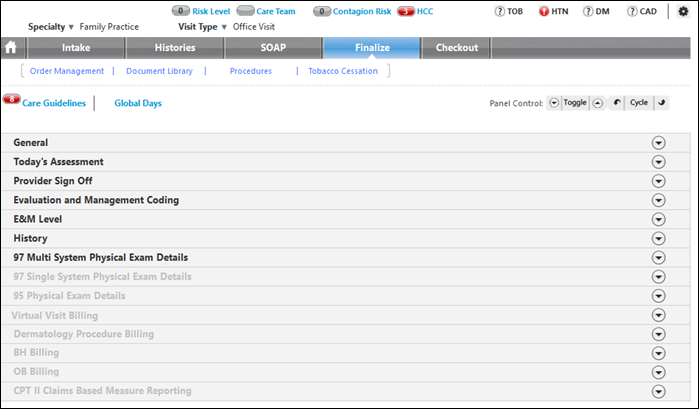The height and width of the screenshot is (409, 699).
Task: Open the Care Guidelines link
Action: (x=54, y=103)
